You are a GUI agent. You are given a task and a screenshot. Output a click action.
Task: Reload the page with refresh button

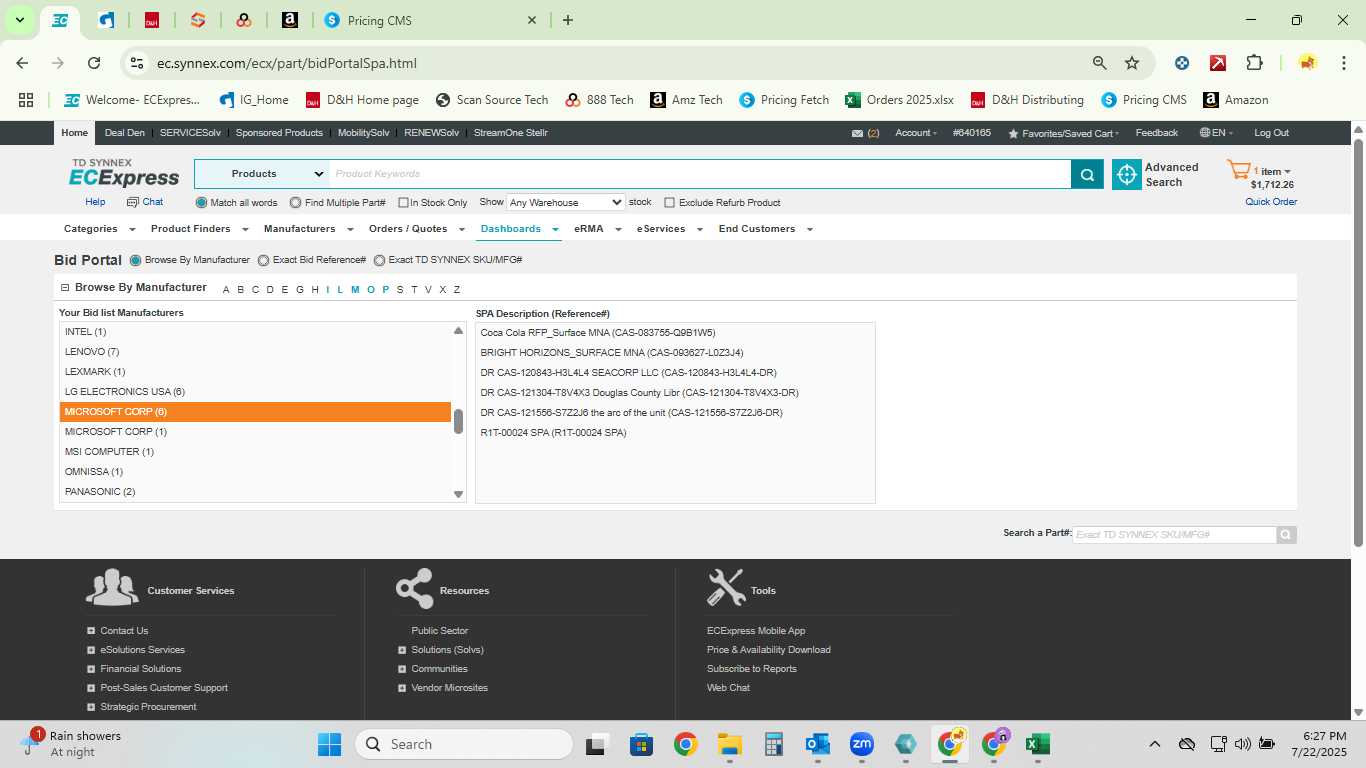click(94, 63)
